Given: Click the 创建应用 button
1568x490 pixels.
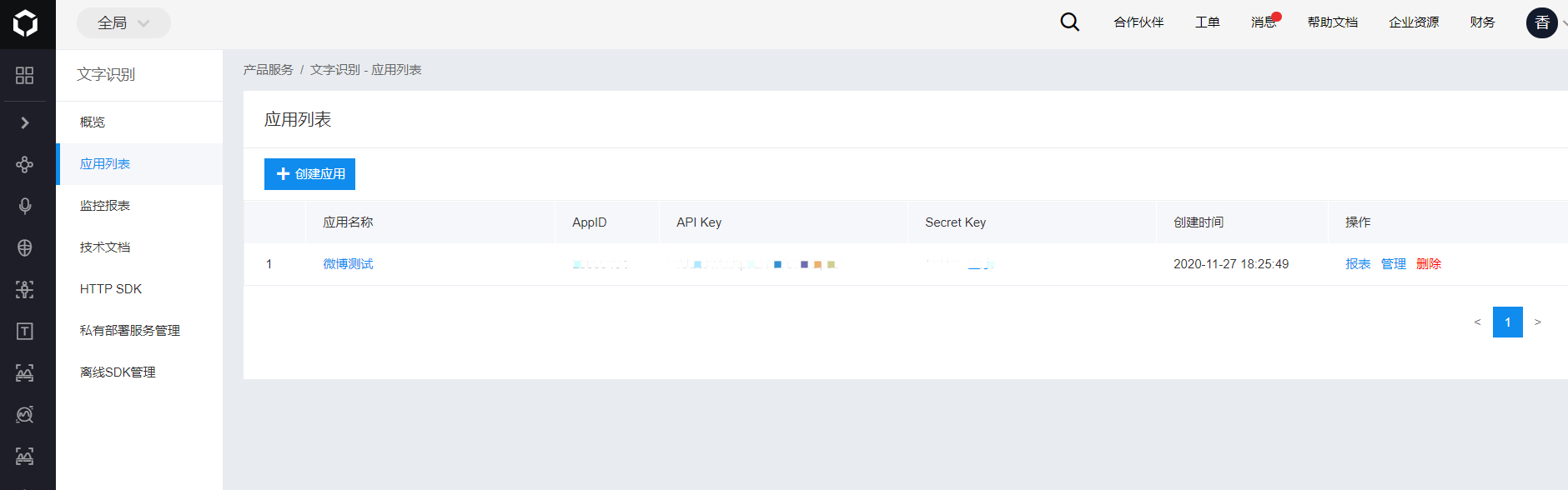Looking at the screenshot, I should [309, 174].
